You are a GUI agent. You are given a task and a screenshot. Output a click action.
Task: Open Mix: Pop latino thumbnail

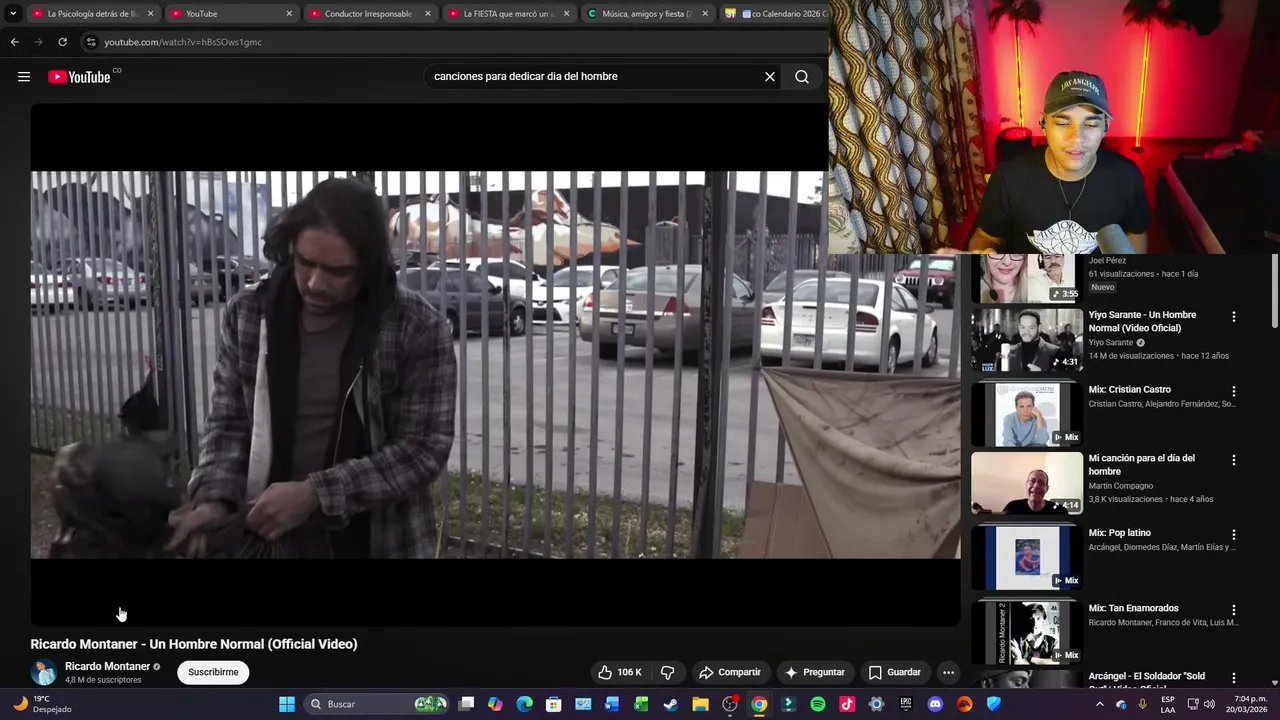(1027, 558)
